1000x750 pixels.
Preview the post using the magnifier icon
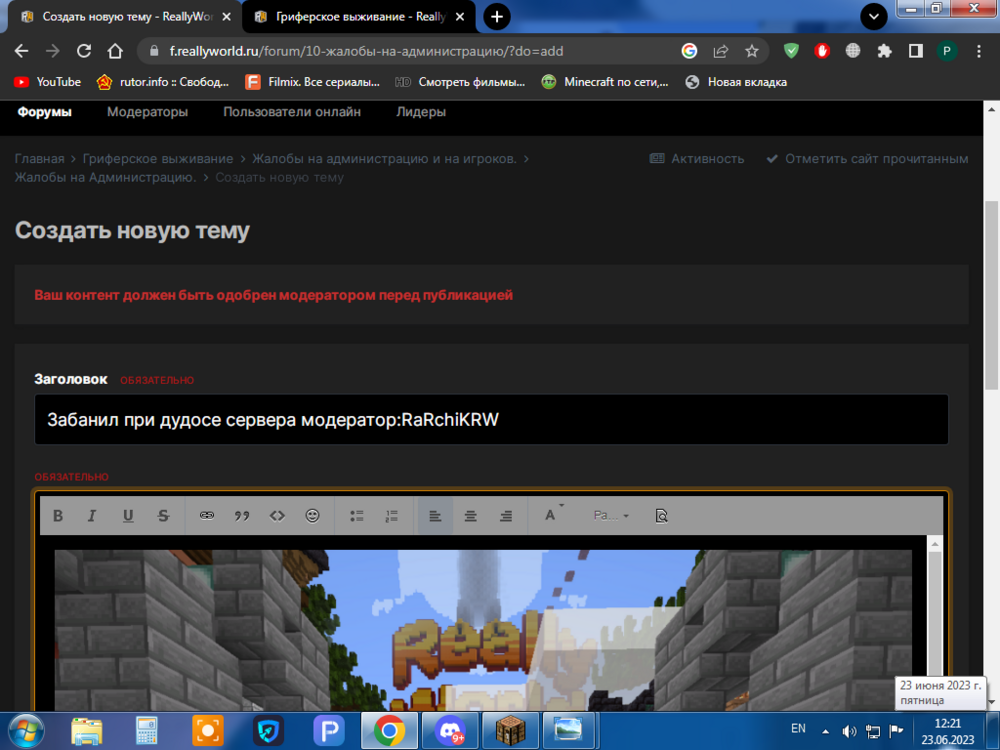661,515
